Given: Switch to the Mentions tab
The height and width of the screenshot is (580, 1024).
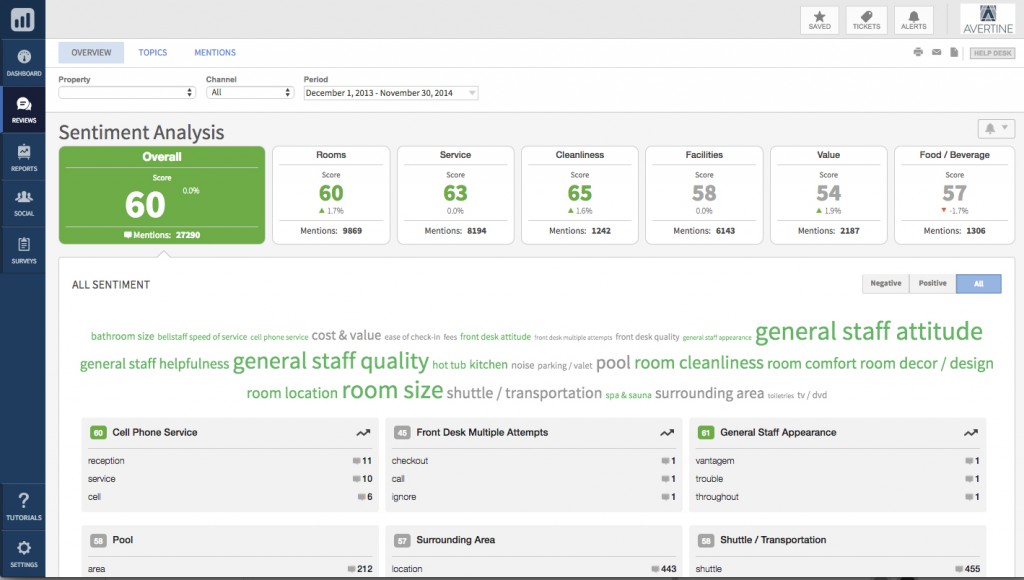Looking at the screenshot, I should point(215,53).
